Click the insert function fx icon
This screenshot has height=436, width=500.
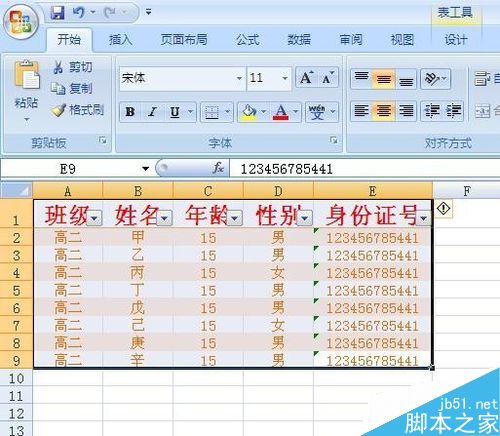pyautogui.click(x=218, y=168)
